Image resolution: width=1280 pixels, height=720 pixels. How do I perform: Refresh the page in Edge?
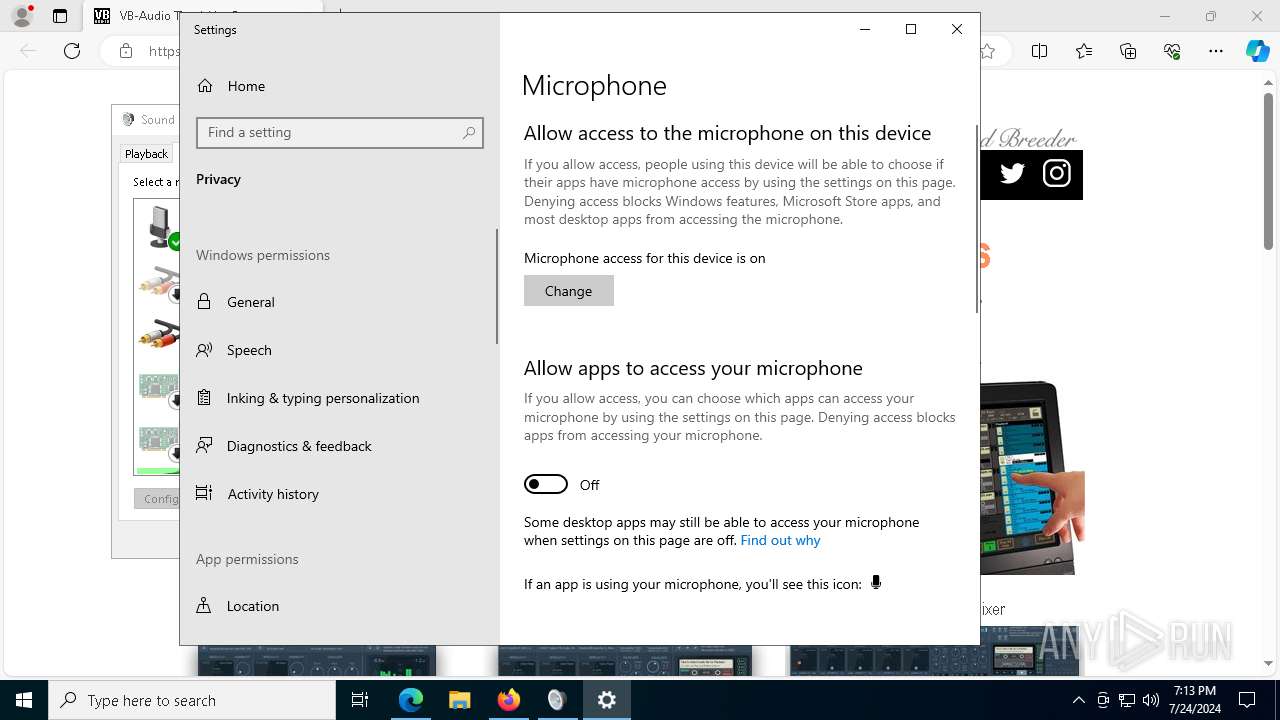72,51
